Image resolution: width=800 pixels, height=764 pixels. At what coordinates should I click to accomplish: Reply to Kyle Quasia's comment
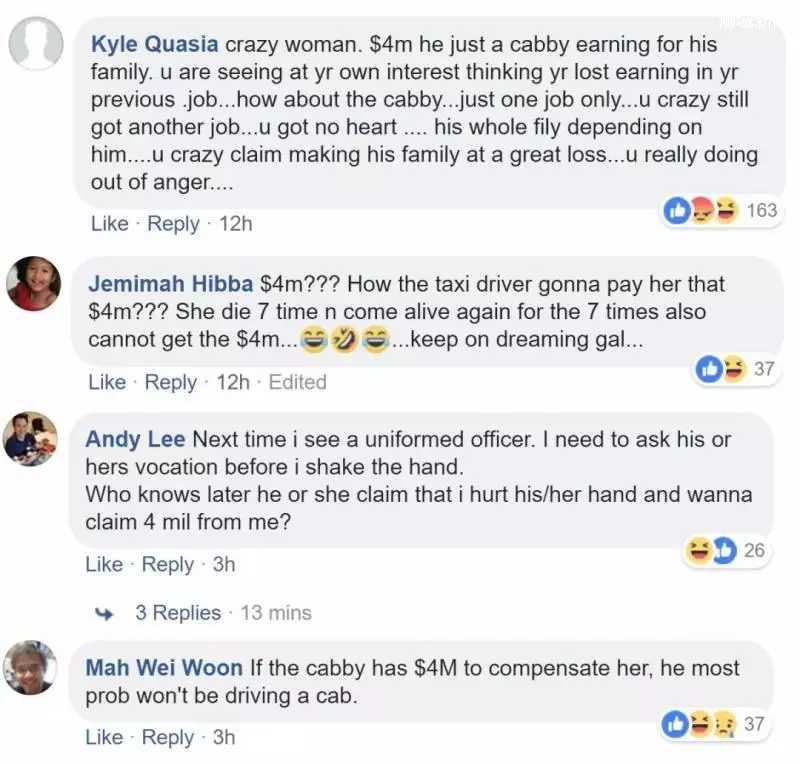point(173,224)
